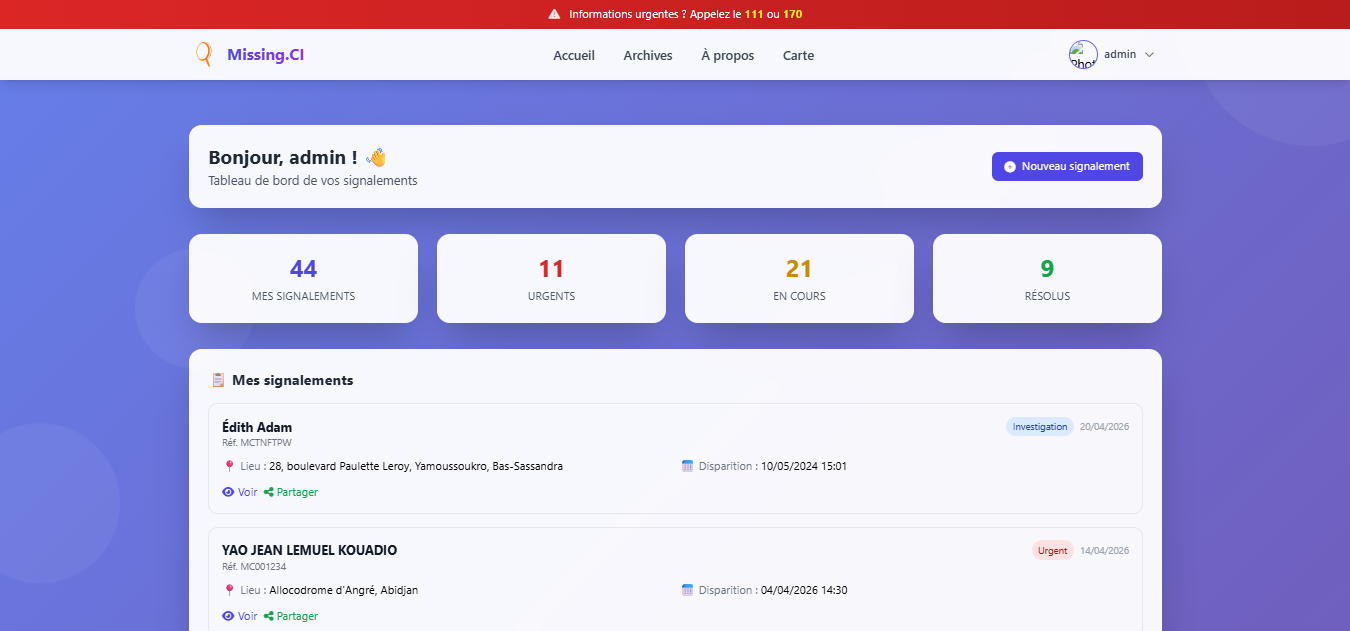Click the calendar icon beside 10/05/2024 disparition

(687, 466)
